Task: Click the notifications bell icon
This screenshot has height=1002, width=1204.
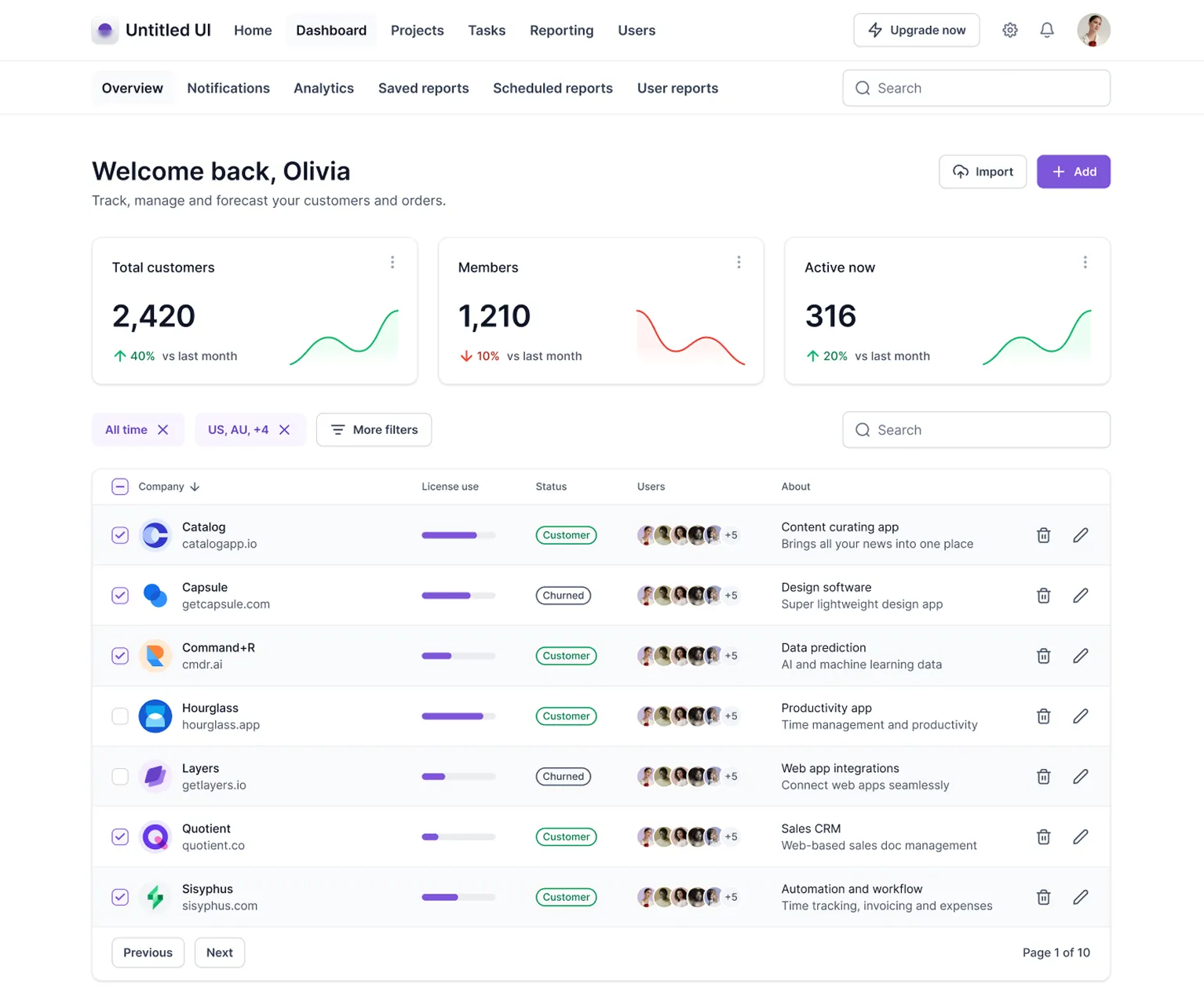Action: coord(1046,30)
